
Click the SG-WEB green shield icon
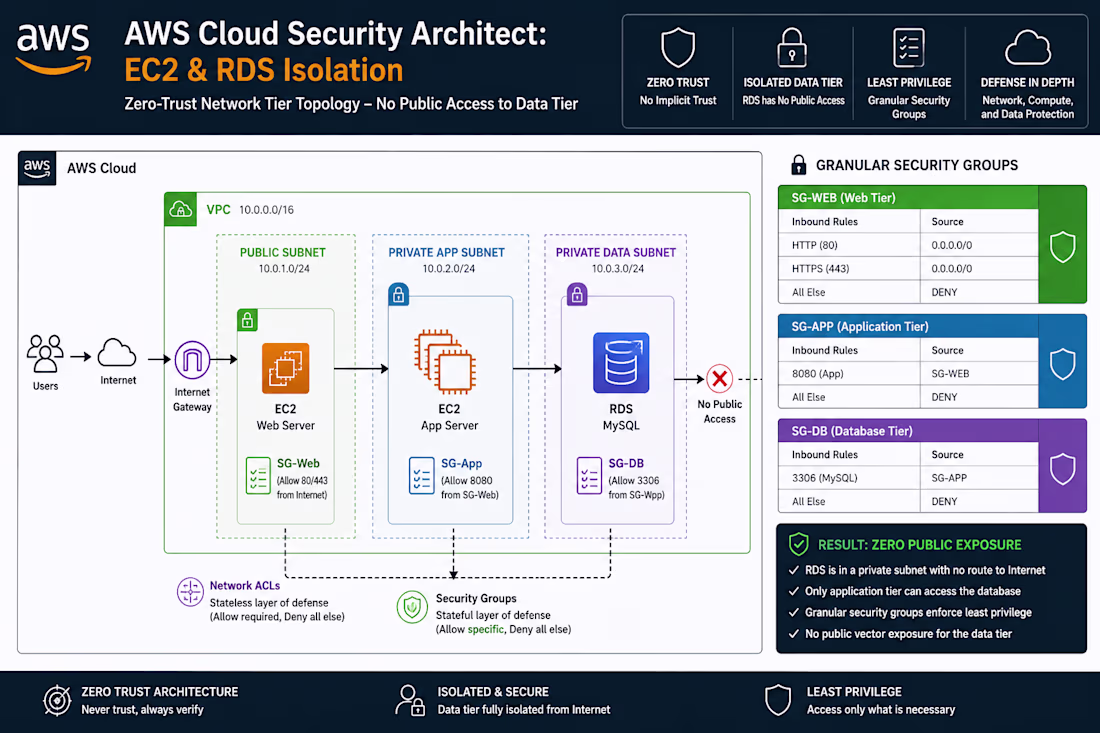tap(1062, 247)
